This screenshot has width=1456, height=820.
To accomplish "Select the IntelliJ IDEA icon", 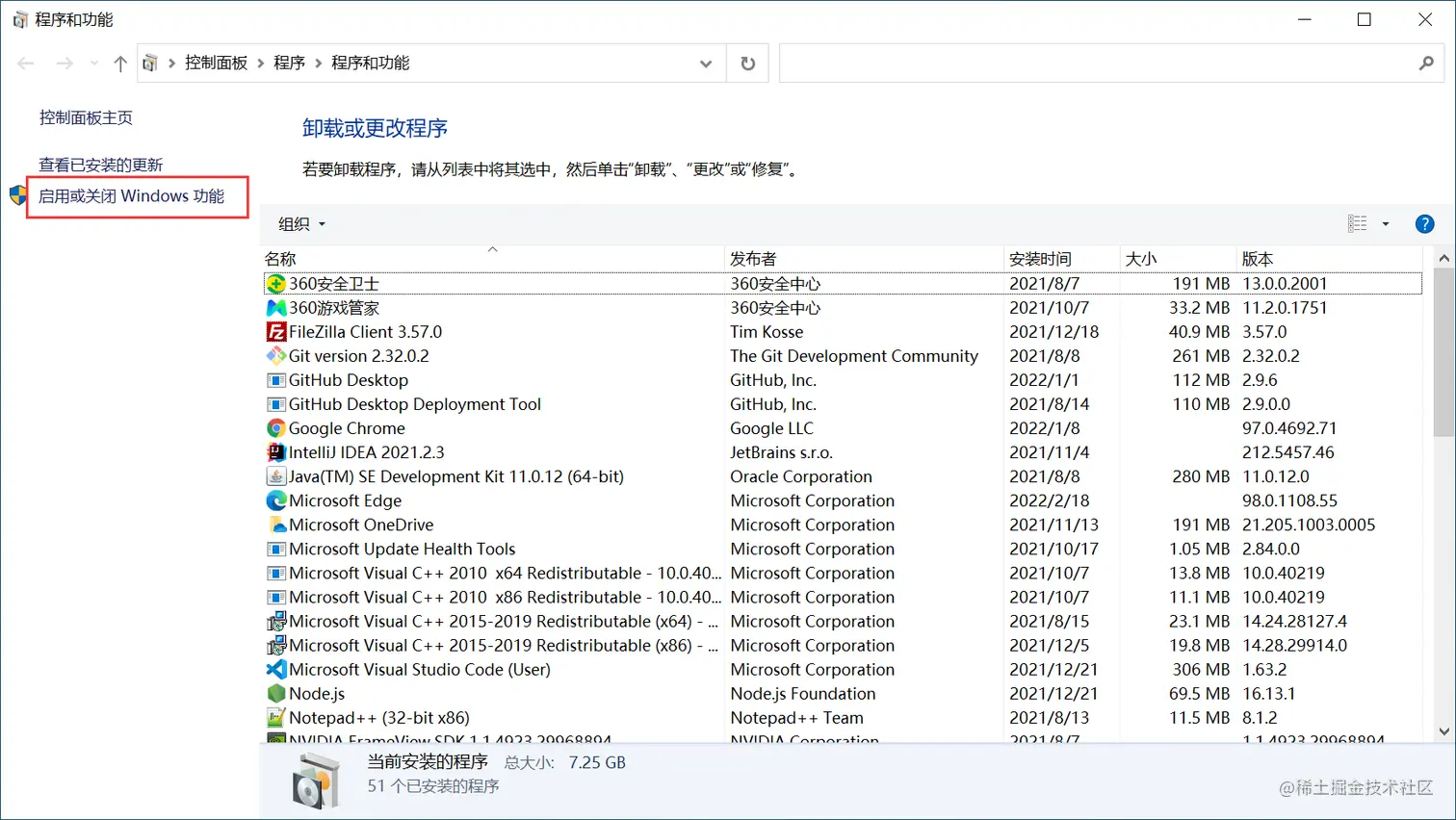I will coord(276,452).
